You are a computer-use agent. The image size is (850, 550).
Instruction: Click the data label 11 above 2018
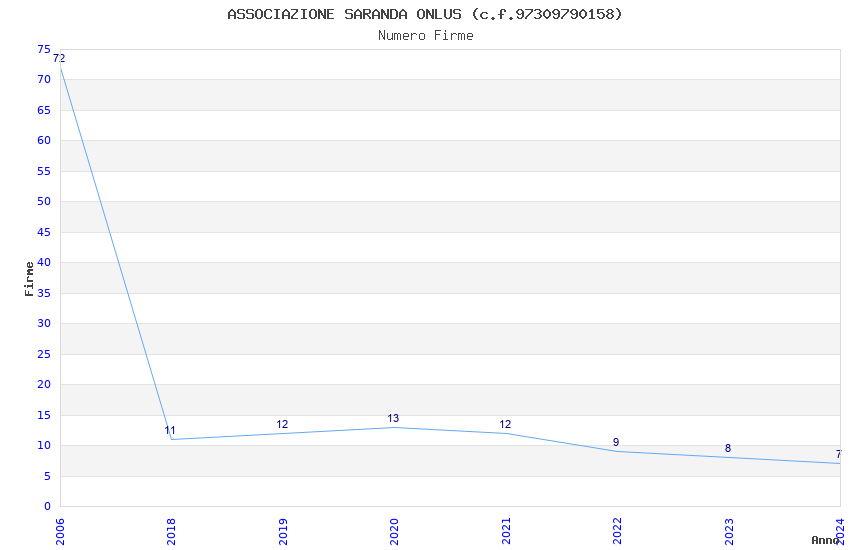click(x=170, y=431)
